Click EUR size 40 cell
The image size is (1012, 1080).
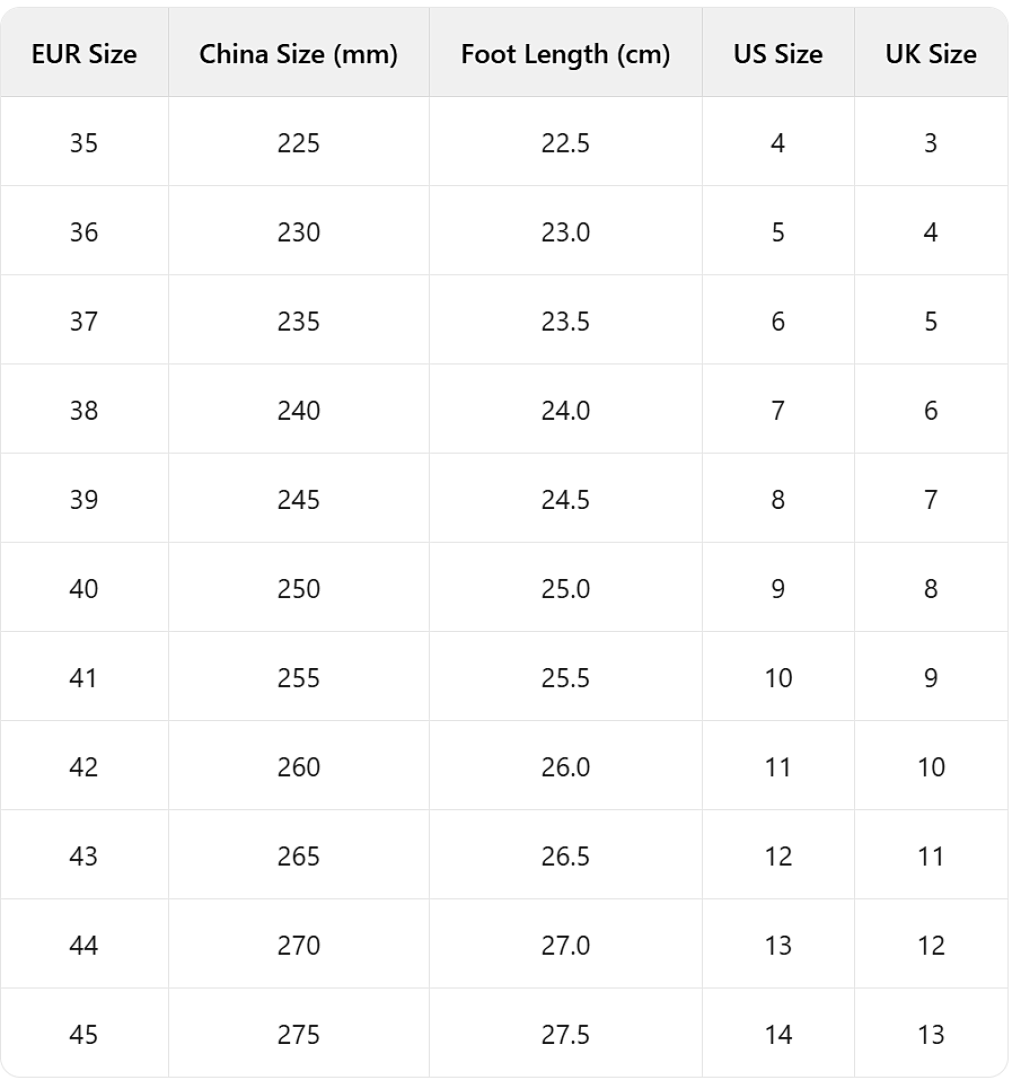click(84, 588)
